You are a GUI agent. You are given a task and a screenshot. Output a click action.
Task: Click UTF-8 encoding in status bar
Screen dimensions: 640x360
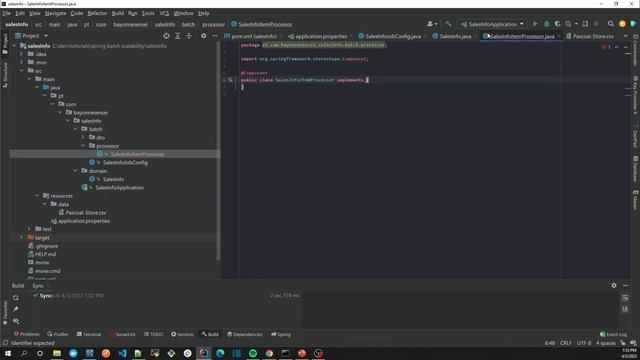[584, 343]
